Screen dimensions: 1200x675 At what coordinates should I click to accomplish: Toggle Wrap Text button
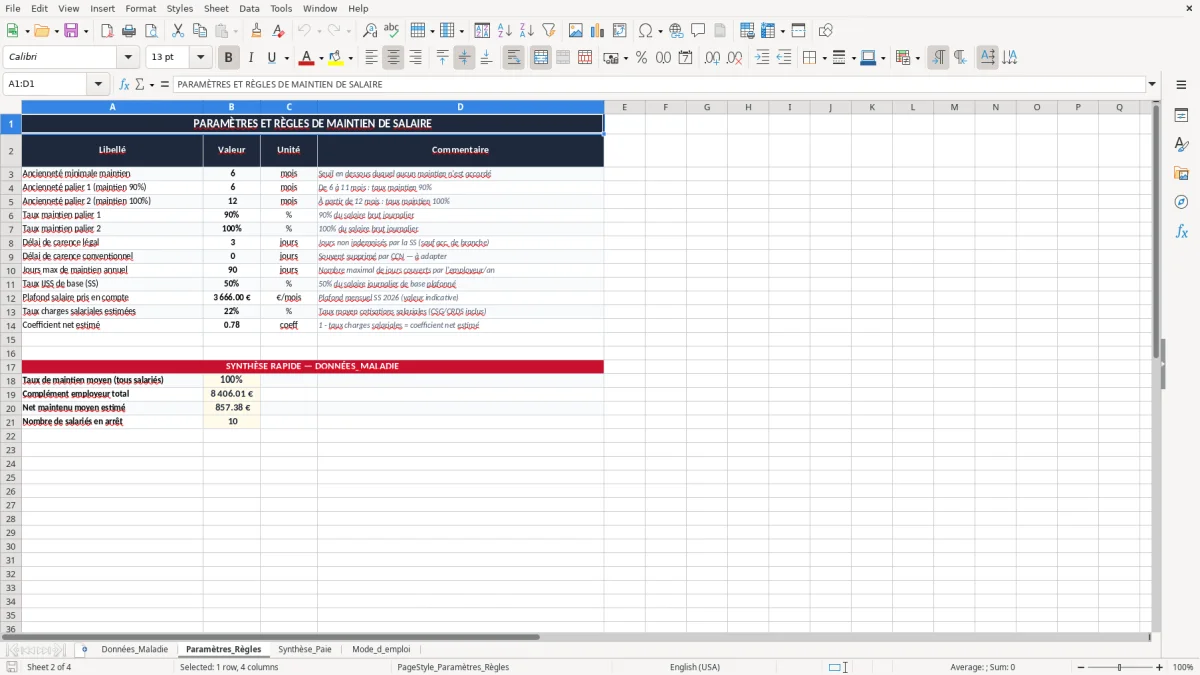pyautogui.click(x=513, y=58)
